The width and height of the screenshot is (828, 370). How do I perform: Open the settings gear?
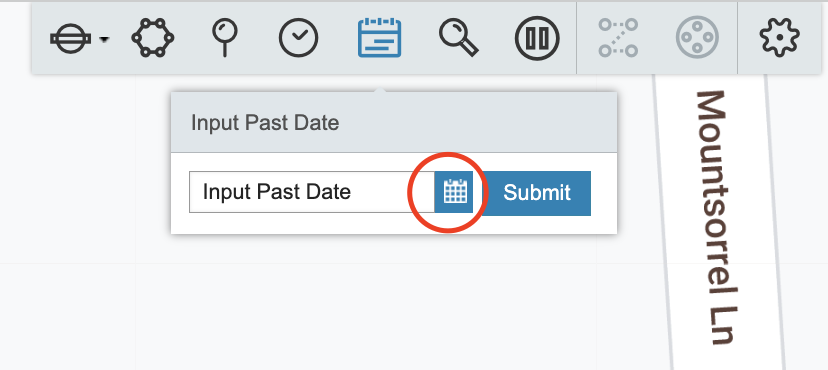779,37
